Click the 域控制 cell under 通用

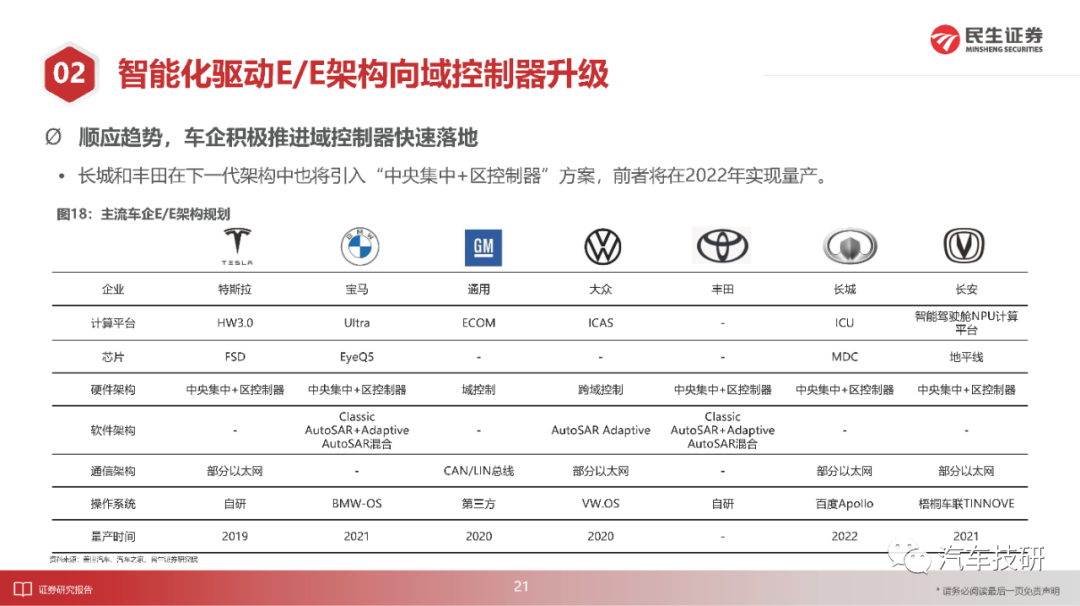pyautogui.click(x=479, y=390)
